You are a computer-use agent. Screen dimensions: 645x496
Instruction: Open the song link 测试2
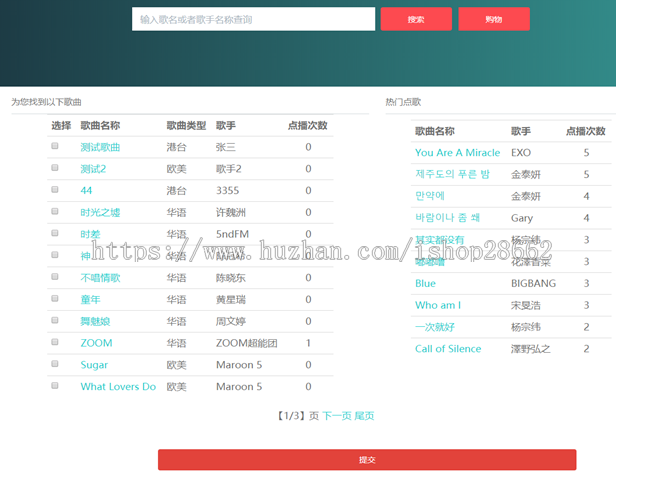(93, 169)
